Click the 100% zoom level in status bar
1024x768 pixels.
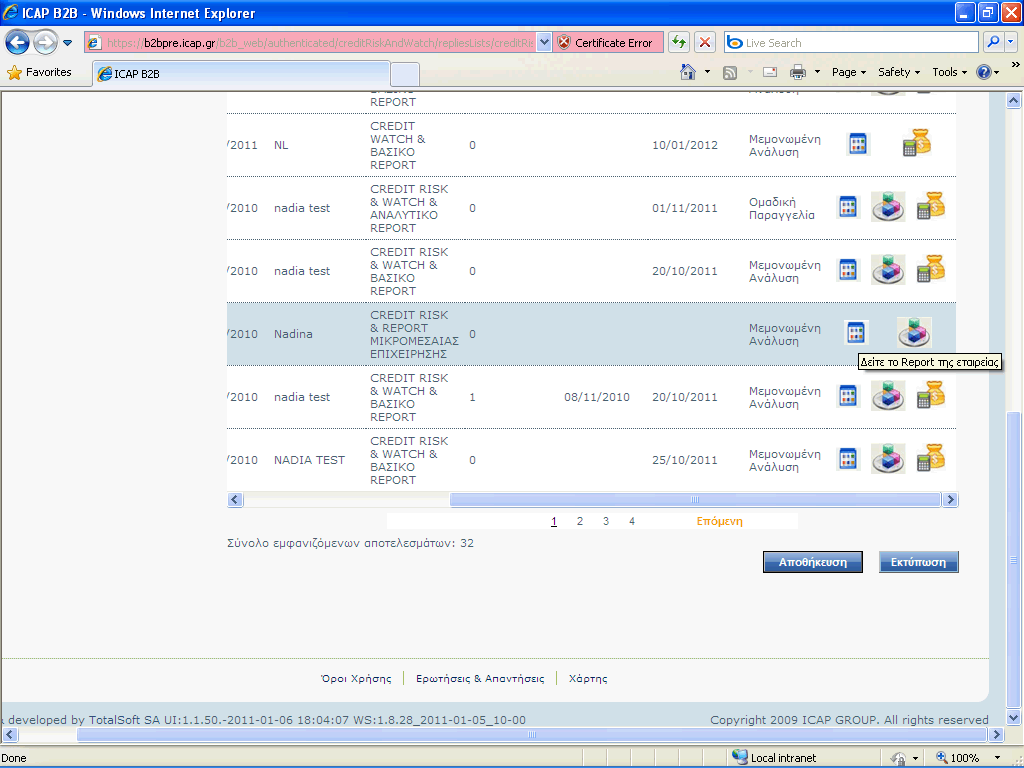964,758
